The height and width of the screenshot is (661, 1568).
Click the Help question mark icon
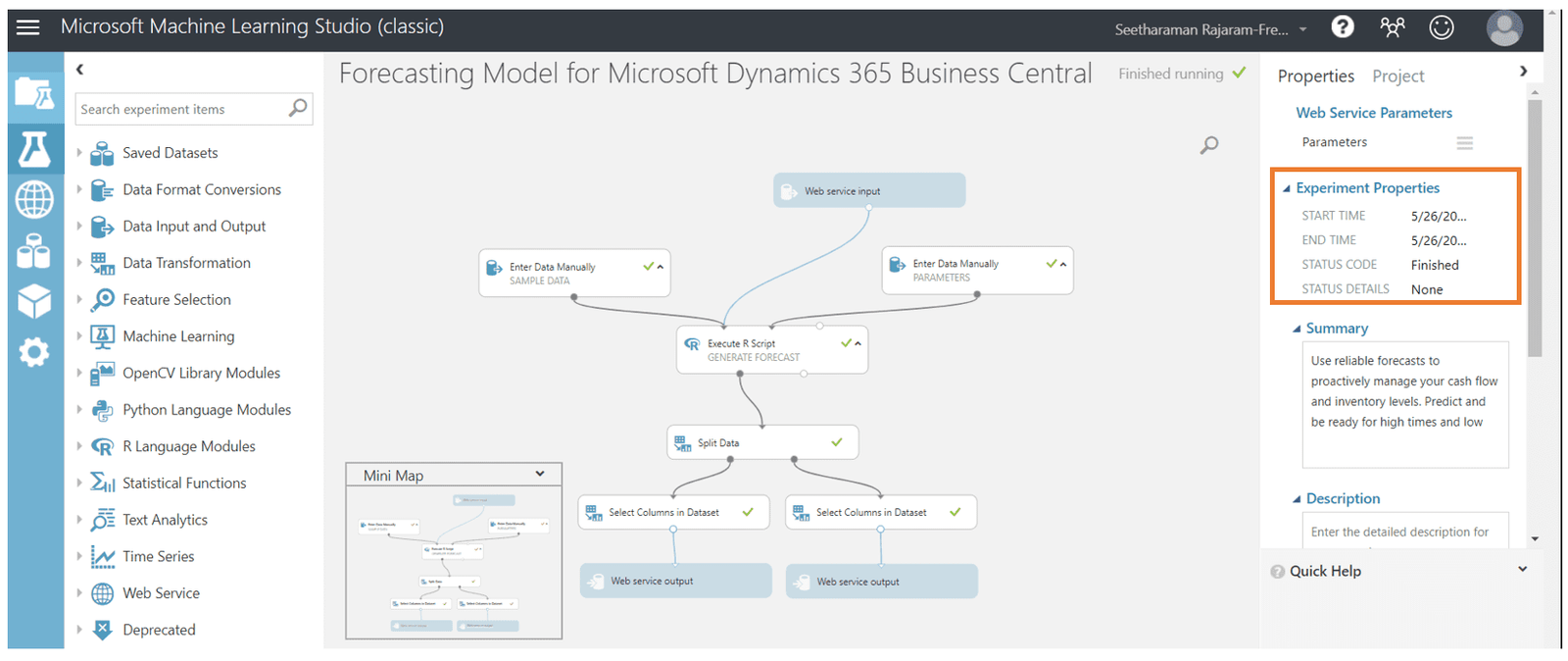(x=1343, y=27)
